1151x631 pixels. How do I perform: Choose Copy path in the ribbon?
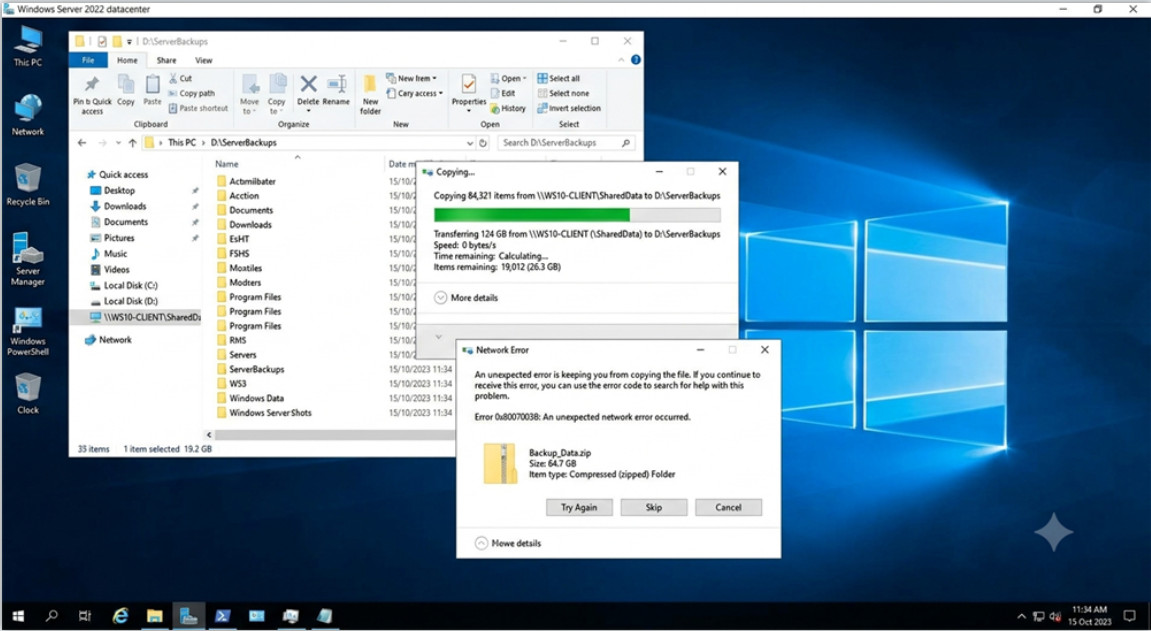(192, 93)
